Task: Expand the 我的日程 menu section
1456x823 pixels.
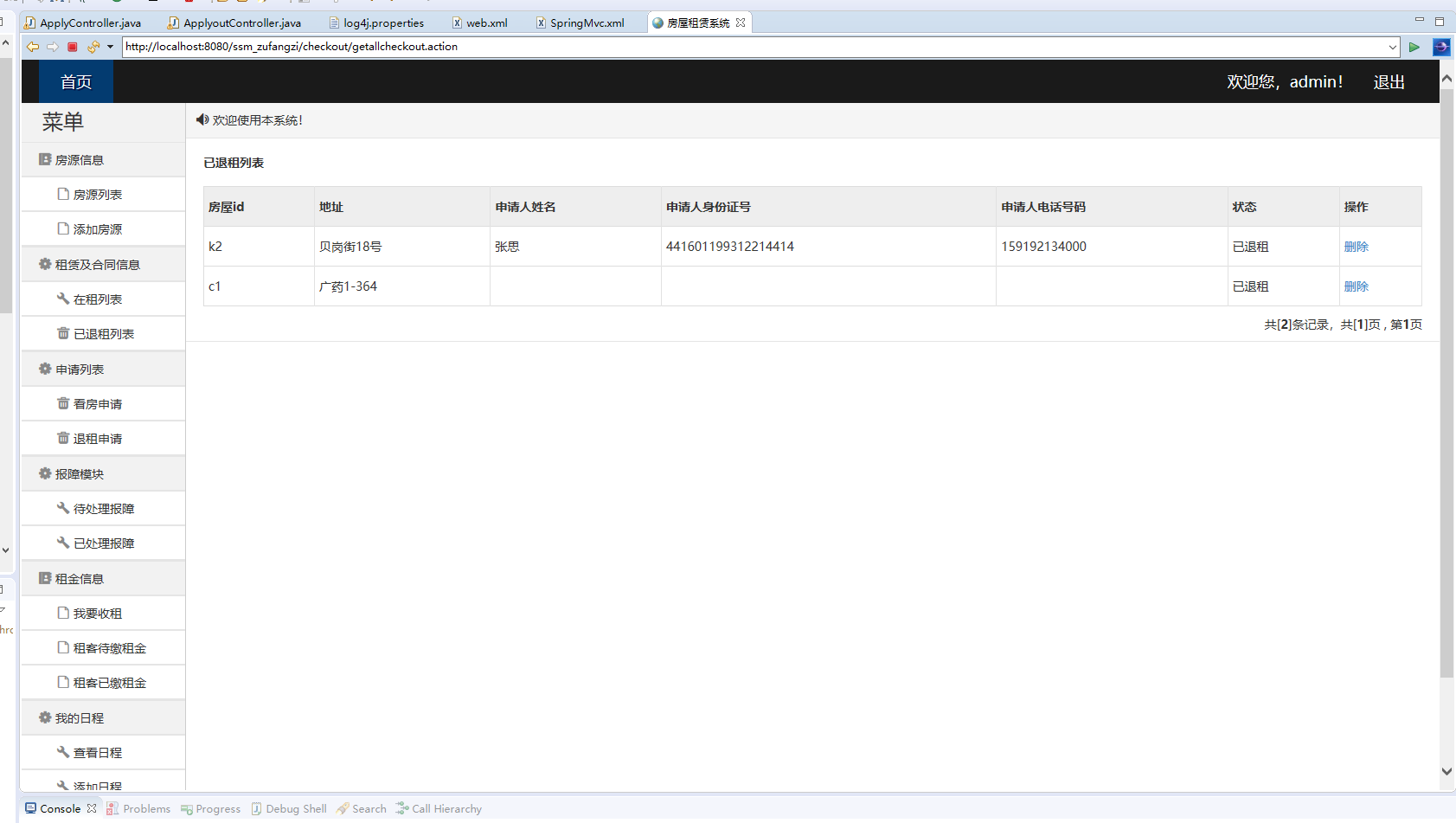Action: 78,717
